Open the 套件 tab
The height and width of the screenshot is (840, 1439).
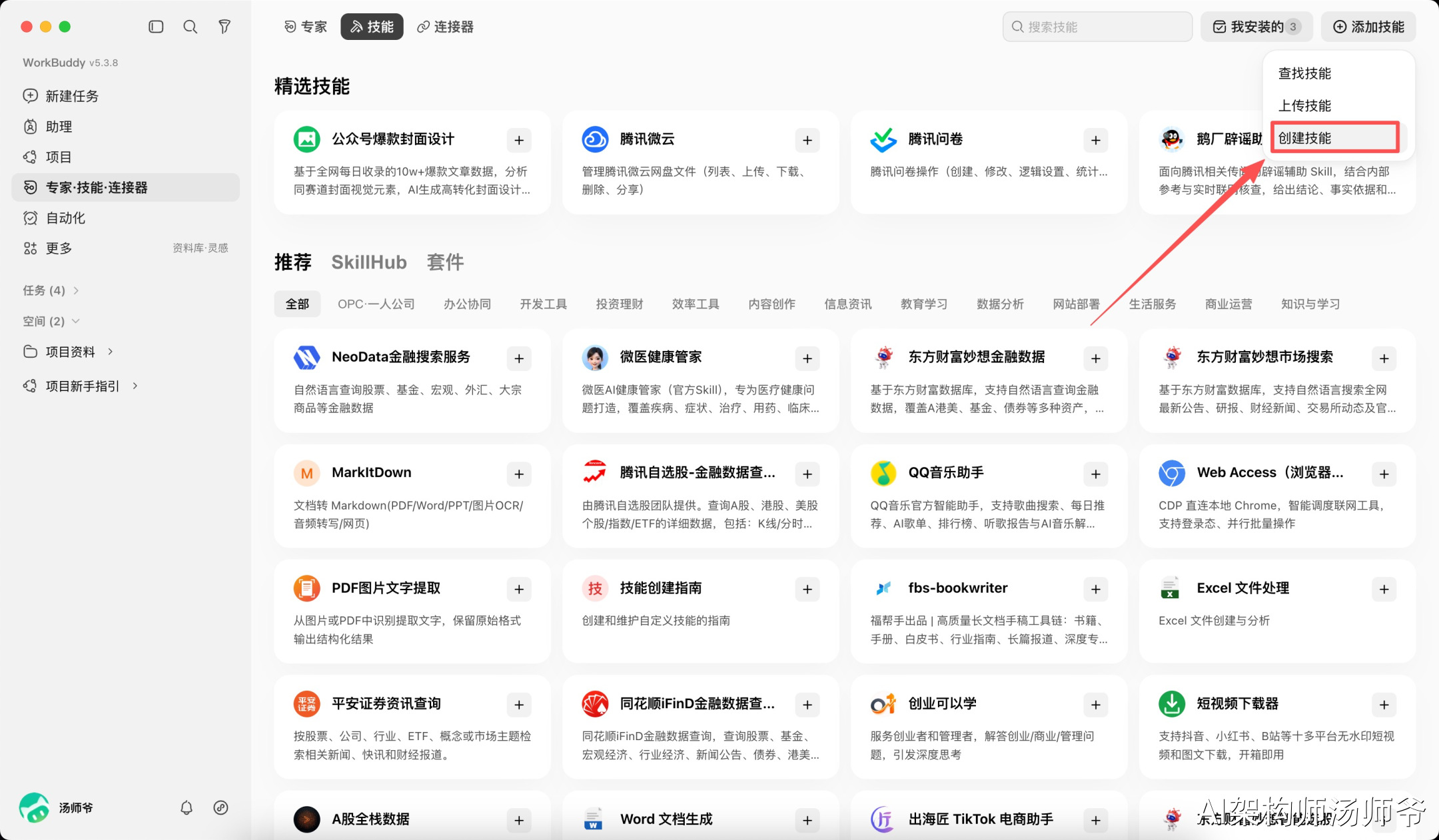click(446, 262)
